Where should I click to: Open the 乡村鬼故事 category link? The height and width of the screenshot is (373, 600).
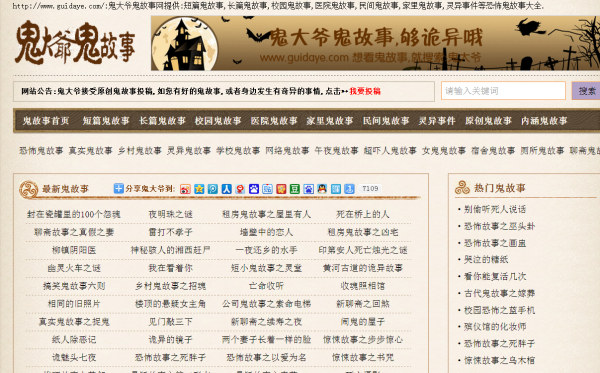140,151
